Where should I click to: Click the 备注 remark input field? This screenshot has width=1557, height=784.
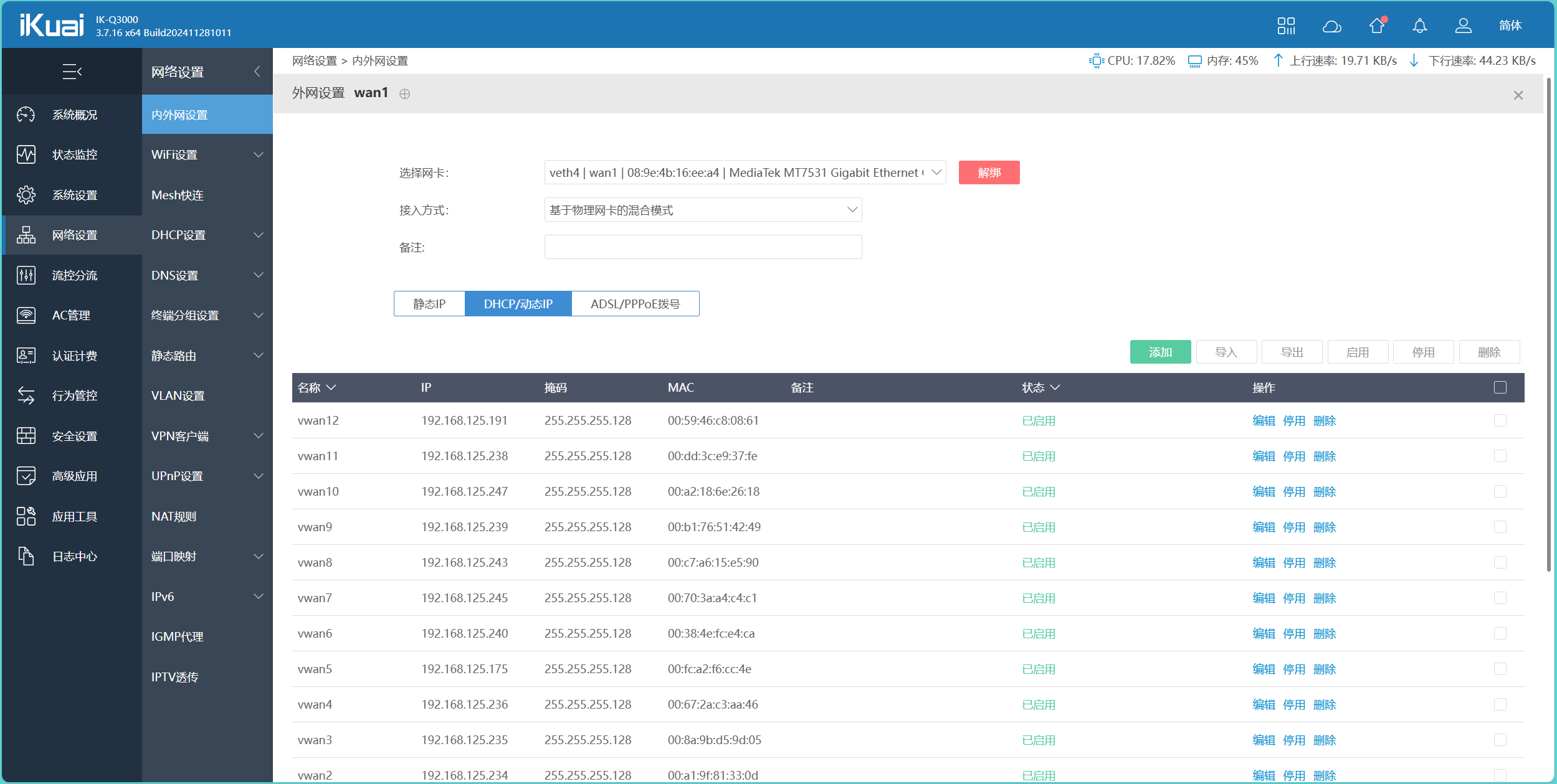[703, 247]
